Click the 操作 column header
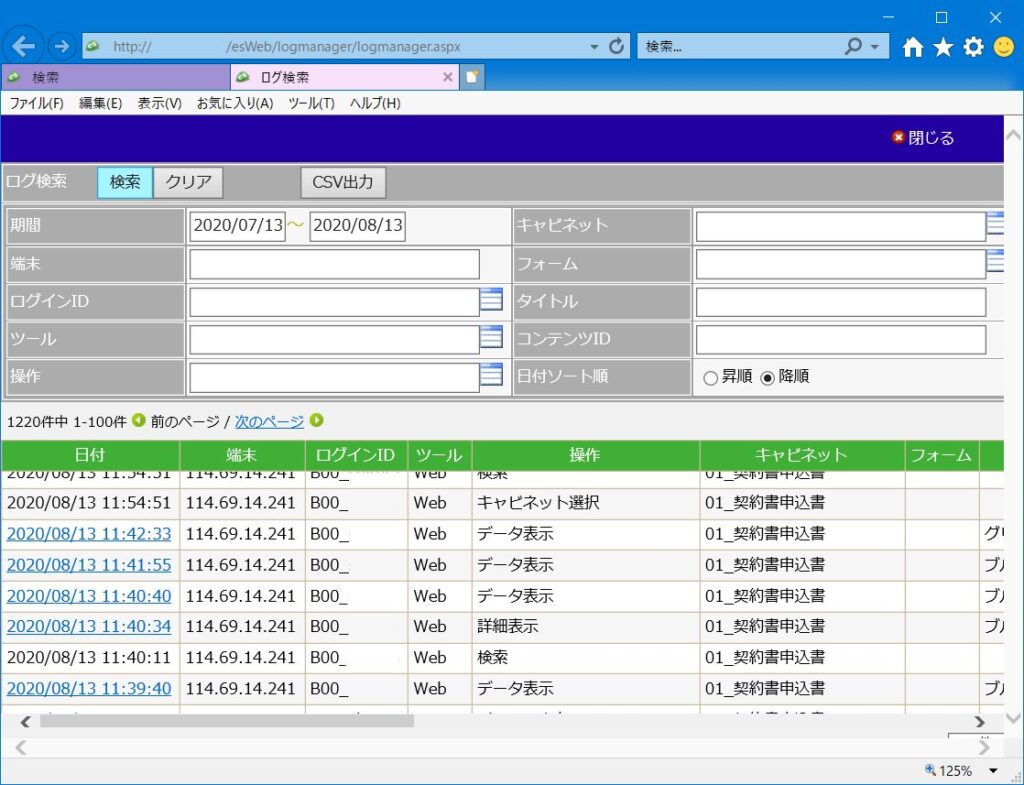Image resolution: width=1024 pixels, height=785 pixels. point(585,455)
